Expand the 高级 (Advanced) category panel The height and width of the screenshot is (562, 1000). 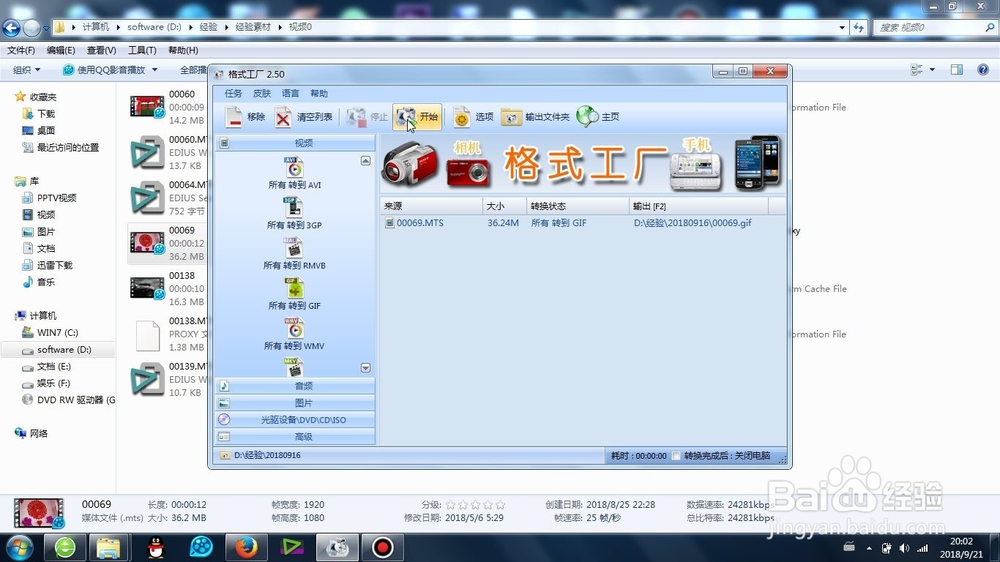(x=295, y=437)
